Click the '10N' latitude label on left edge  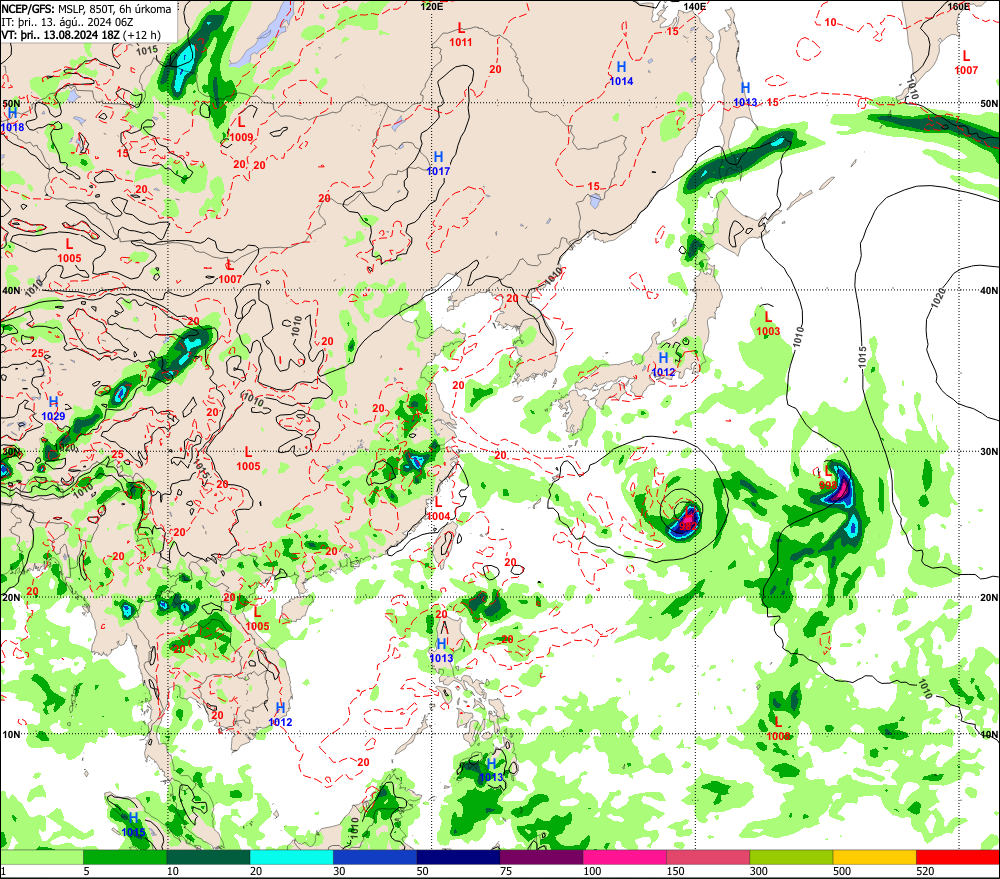point(11,734)
